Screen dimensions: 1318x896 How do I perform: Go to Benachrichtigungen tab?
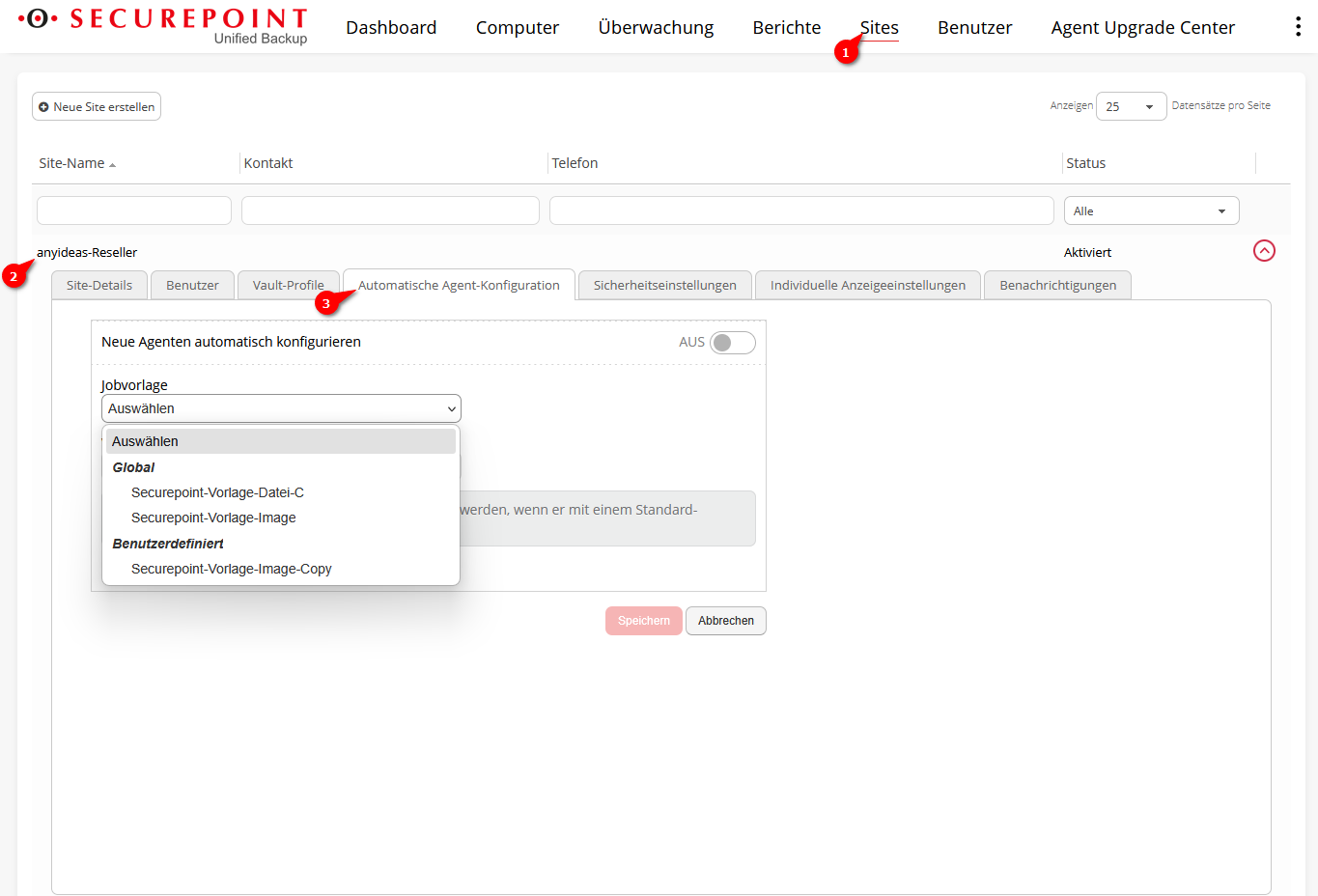tap(1057, 285)
